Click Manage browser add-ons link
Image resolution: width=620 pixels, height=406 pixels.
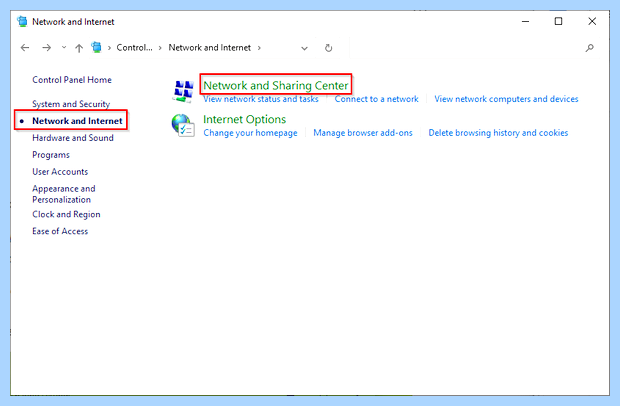[x=363, y=133]
